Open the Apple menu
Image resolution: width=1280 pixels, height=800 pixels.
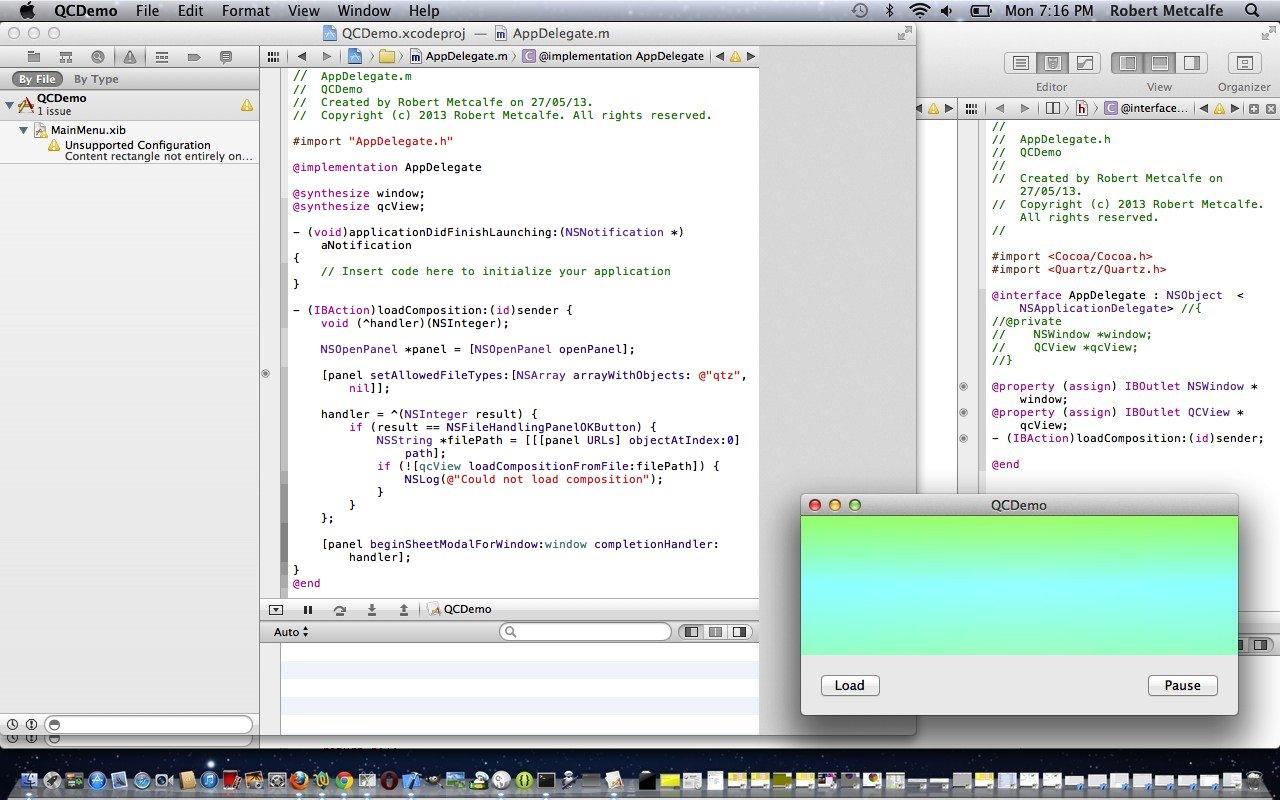[x=27, y=11]
